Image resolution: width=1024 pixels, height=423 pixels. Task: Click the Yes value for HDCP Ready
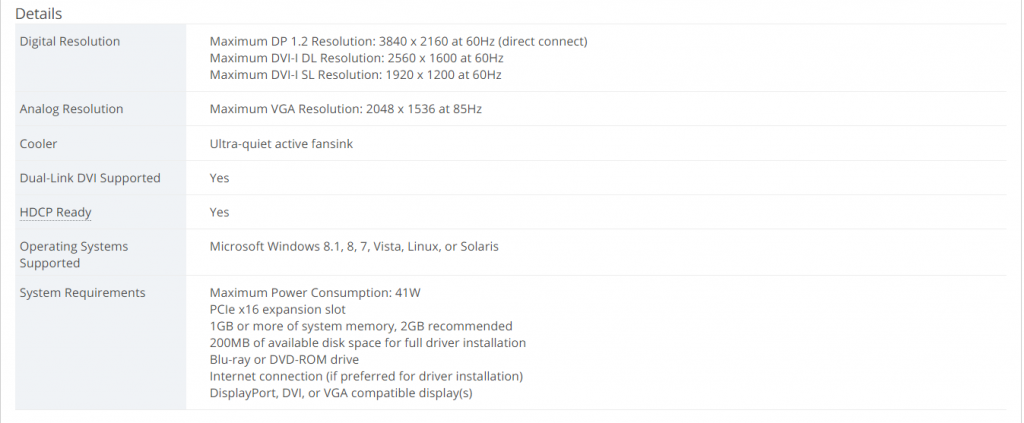pyautogui.click(x=219, y=212)
